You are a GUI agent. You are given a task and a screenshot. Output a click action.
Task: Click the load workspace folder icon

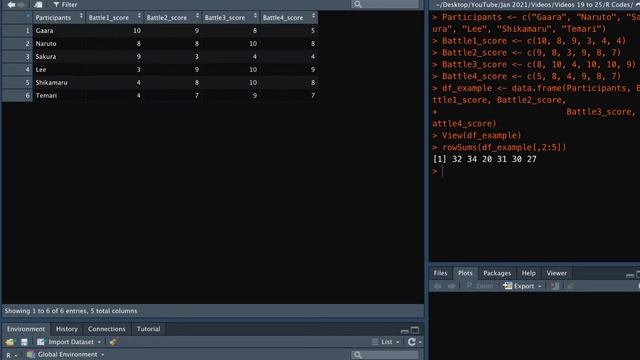[10, 342]
